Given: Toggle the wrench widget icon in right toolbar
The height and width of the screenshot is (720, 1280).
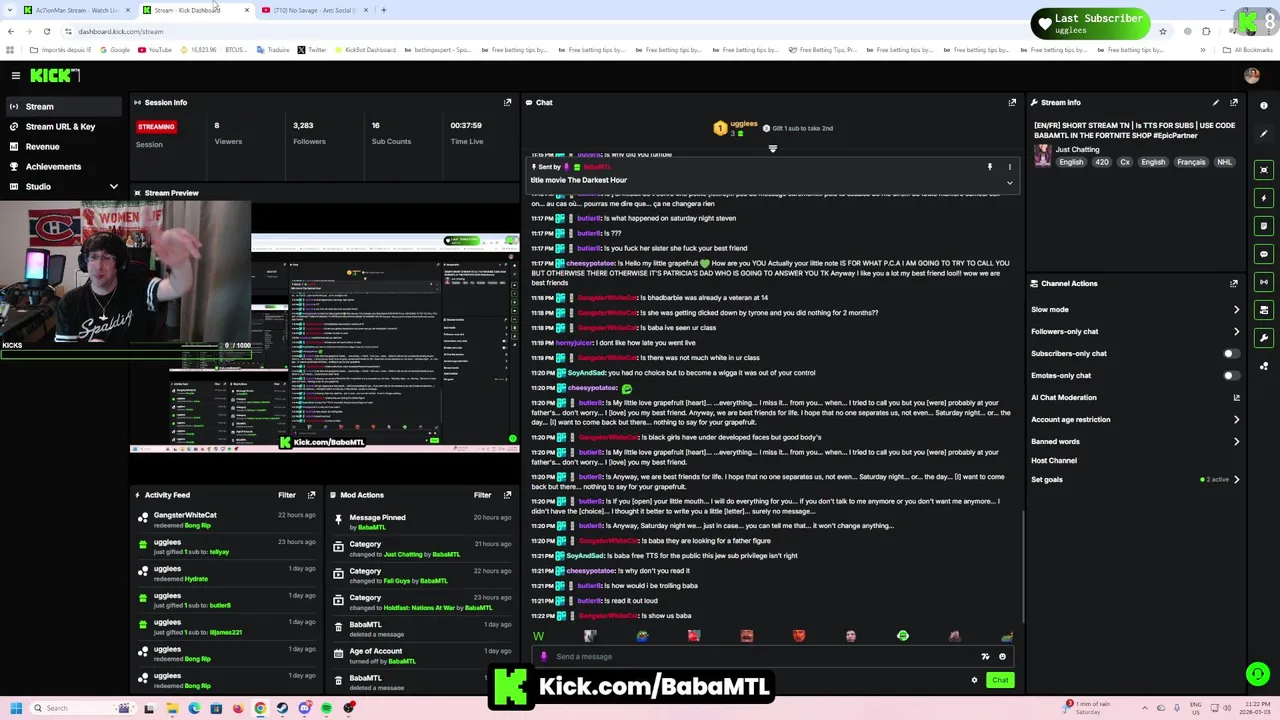Looking at the screenshot, I should 1264,338.
